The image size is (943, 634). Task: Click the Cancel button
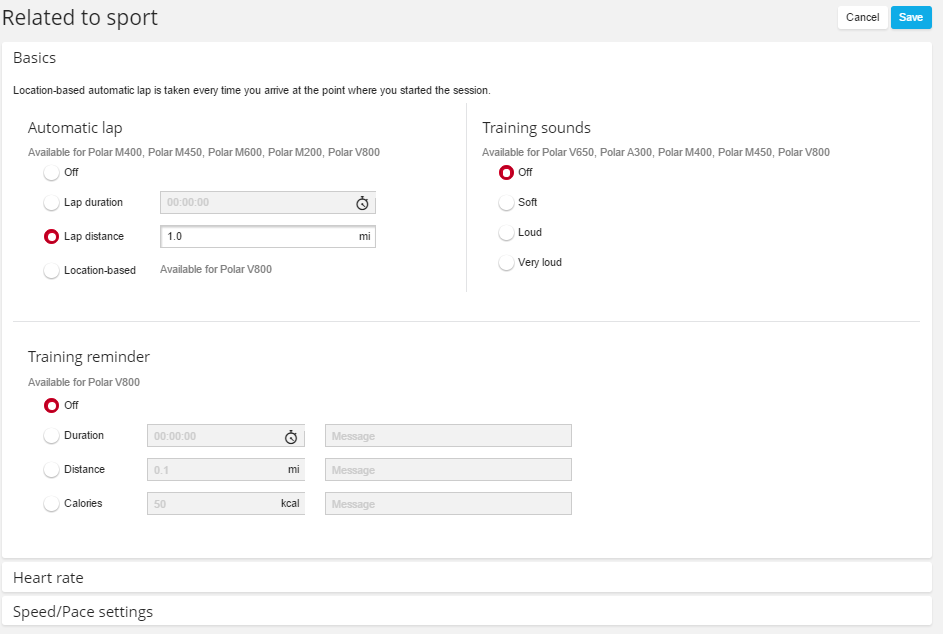click(862, 17)
